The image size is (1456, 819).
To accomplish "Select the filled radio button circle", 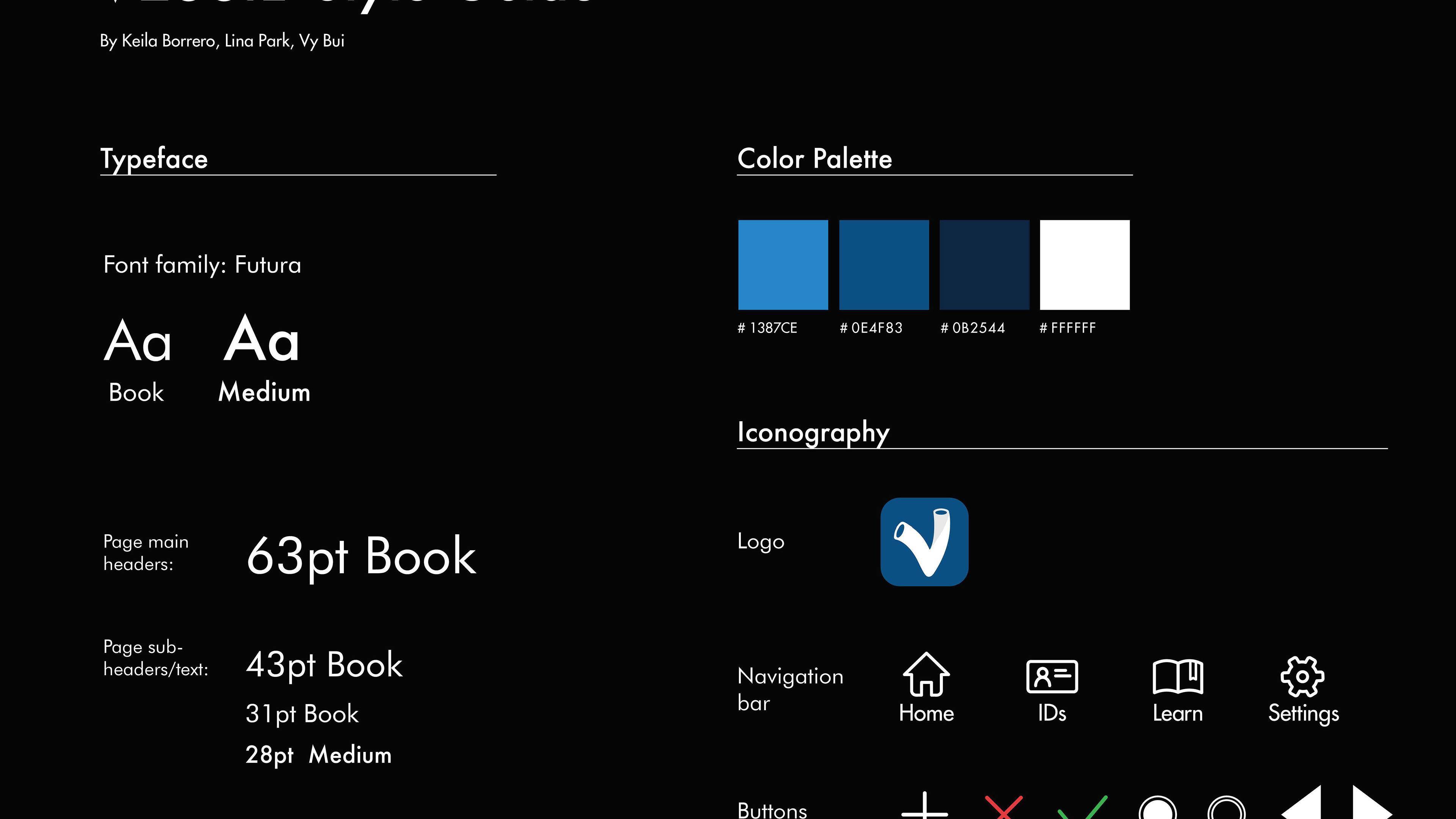I will (1157, 810).
